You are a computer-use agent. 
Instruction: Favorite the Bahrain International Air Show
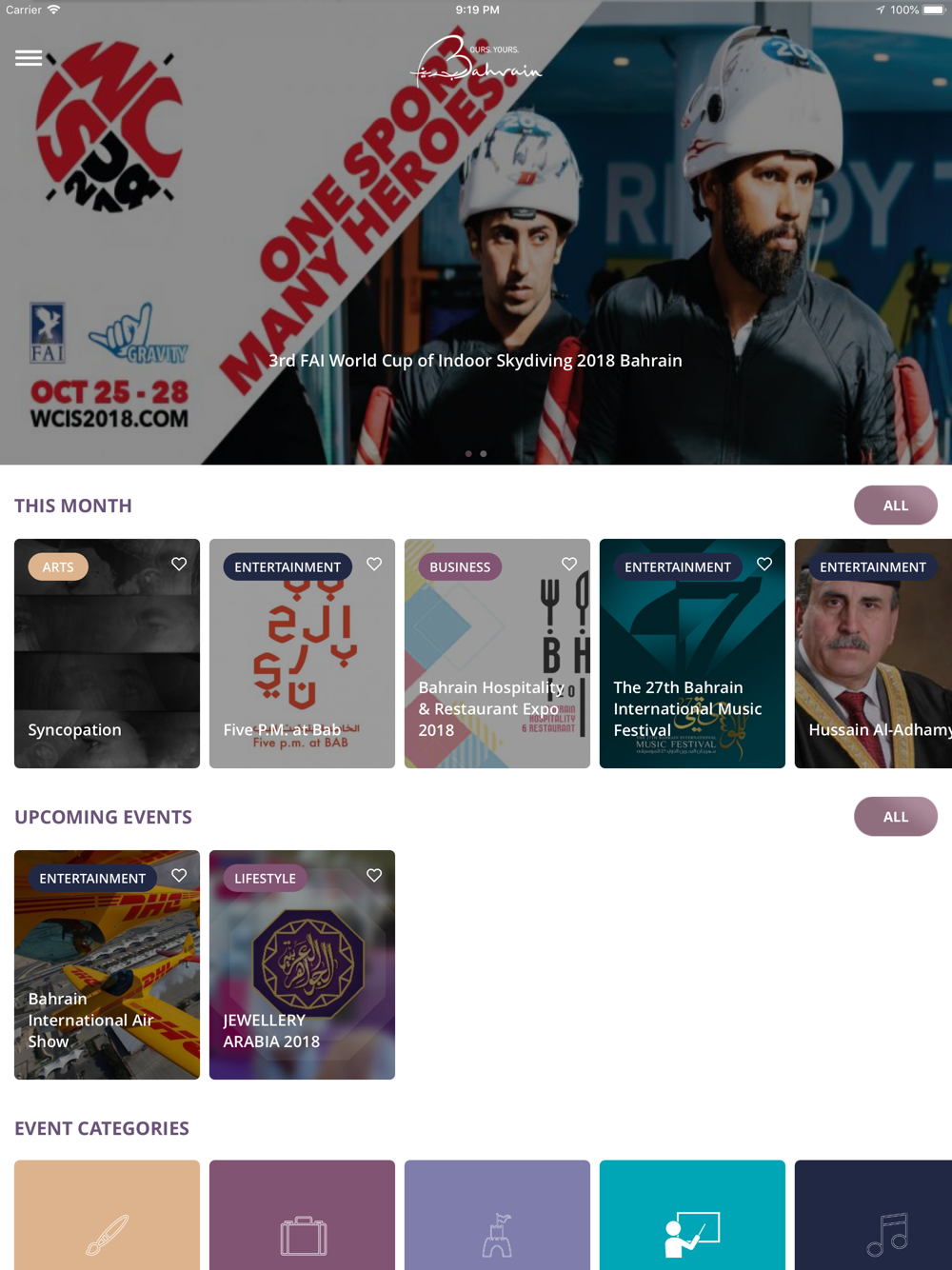click(179, 875)
